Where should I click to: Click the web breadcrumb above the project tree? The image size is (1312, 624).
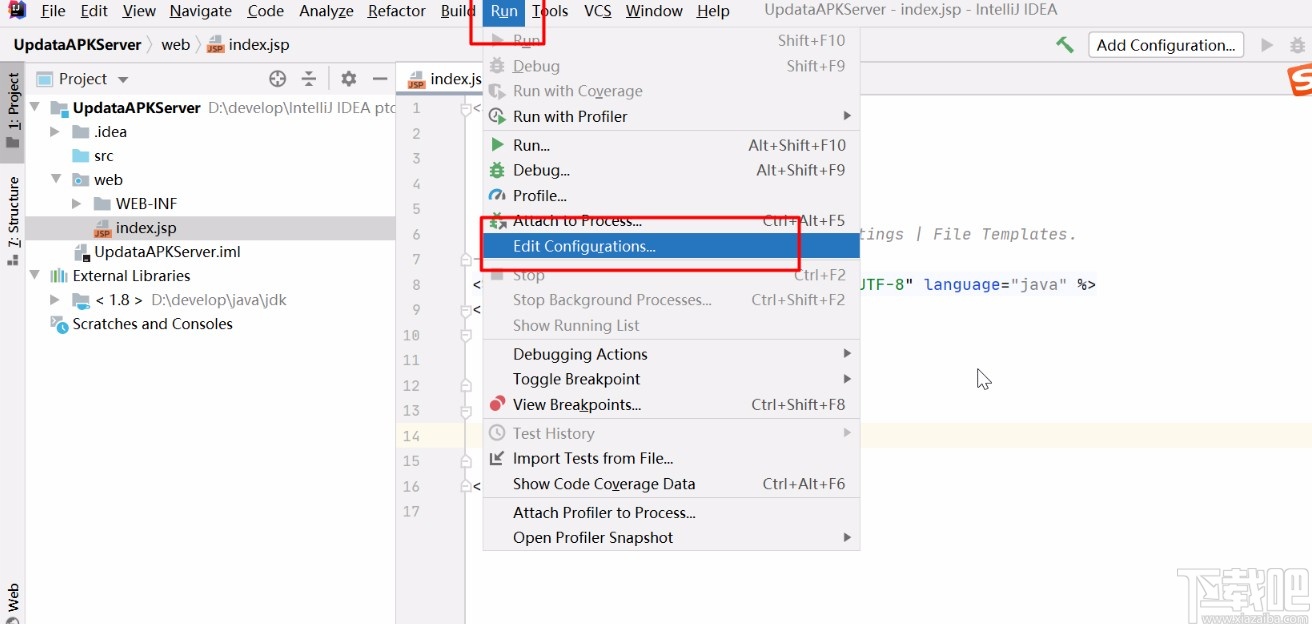175,44
